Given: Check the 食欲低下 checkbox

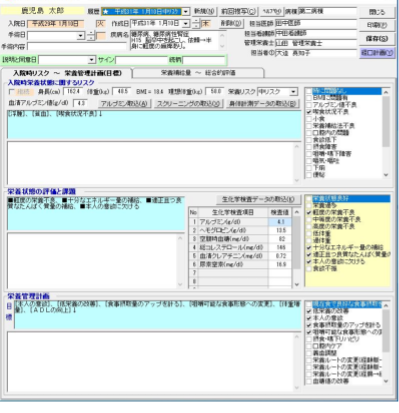Looking at the screenshot, I should pos(309,140).
